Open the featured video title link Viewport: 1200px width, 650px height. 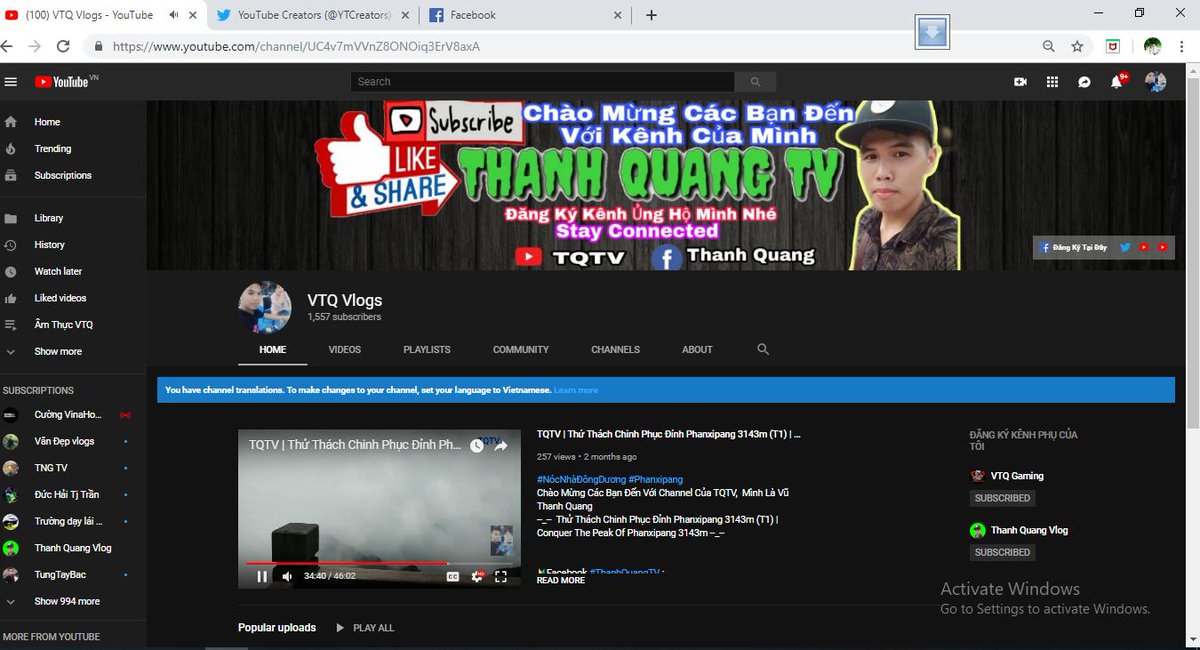point(668,435)
